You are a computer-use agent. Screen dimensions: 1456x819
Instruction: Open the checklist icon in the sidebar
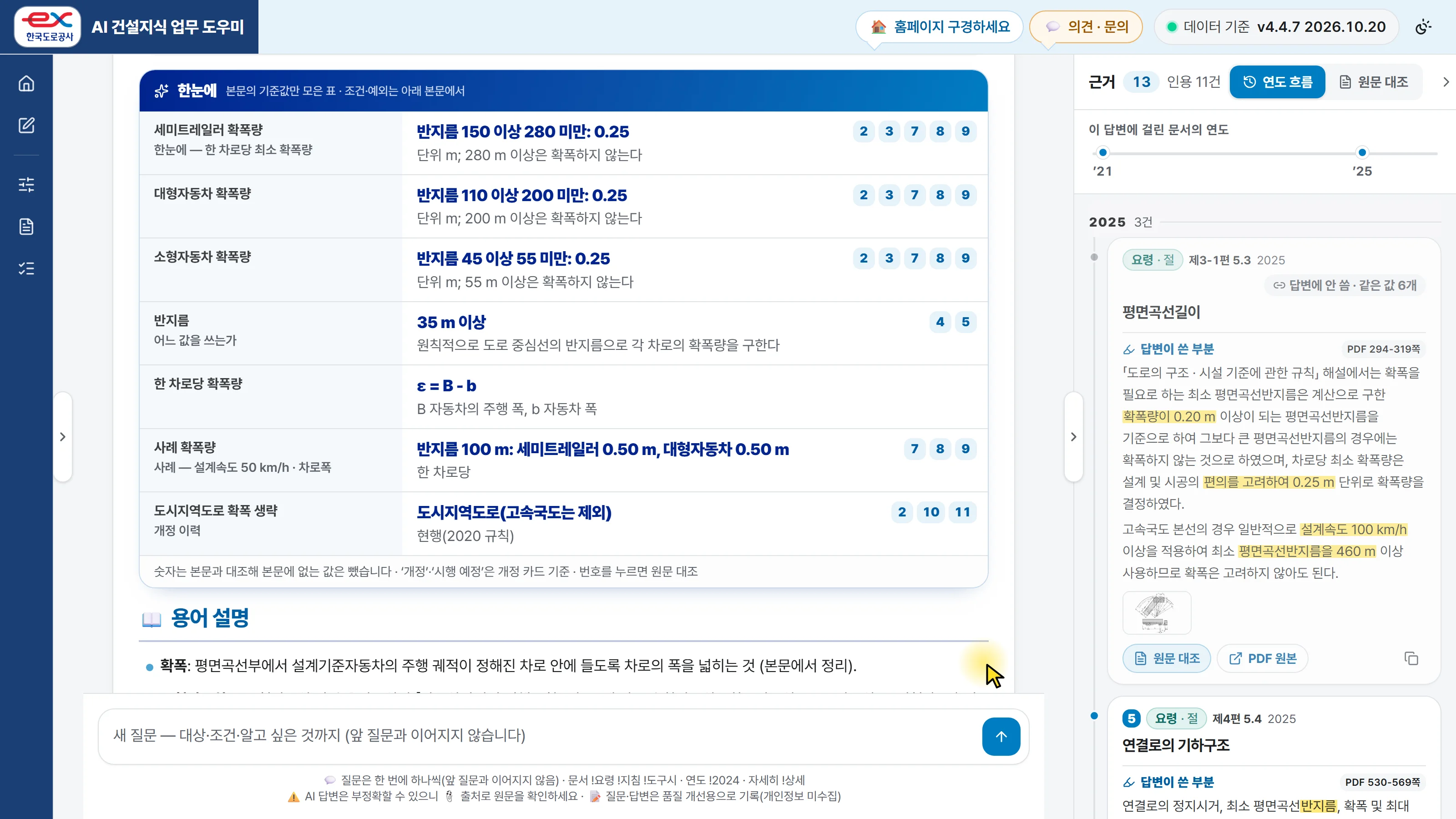pyautogui.click(x=26, y=268)
